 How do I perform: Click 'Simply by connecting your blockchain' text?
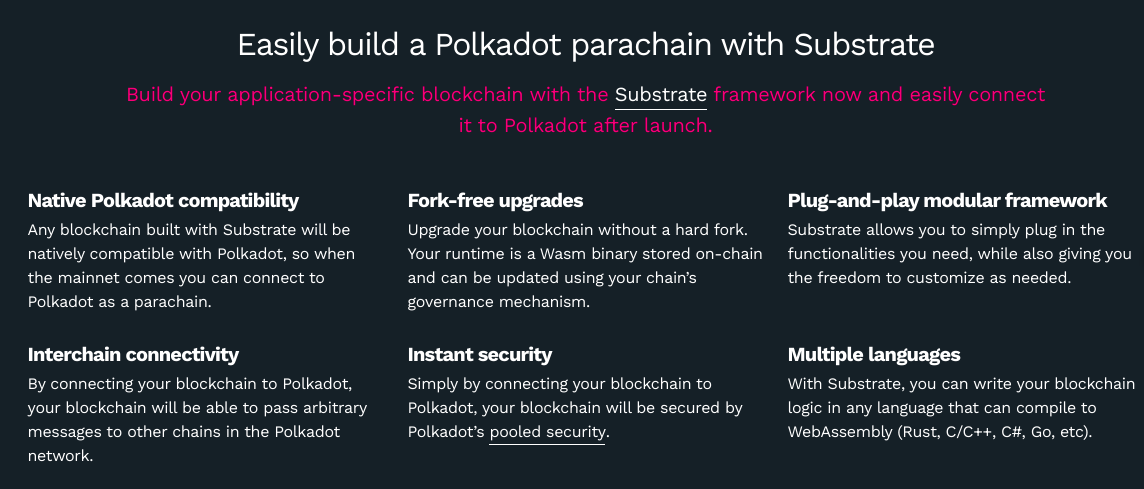coord(560,383)
